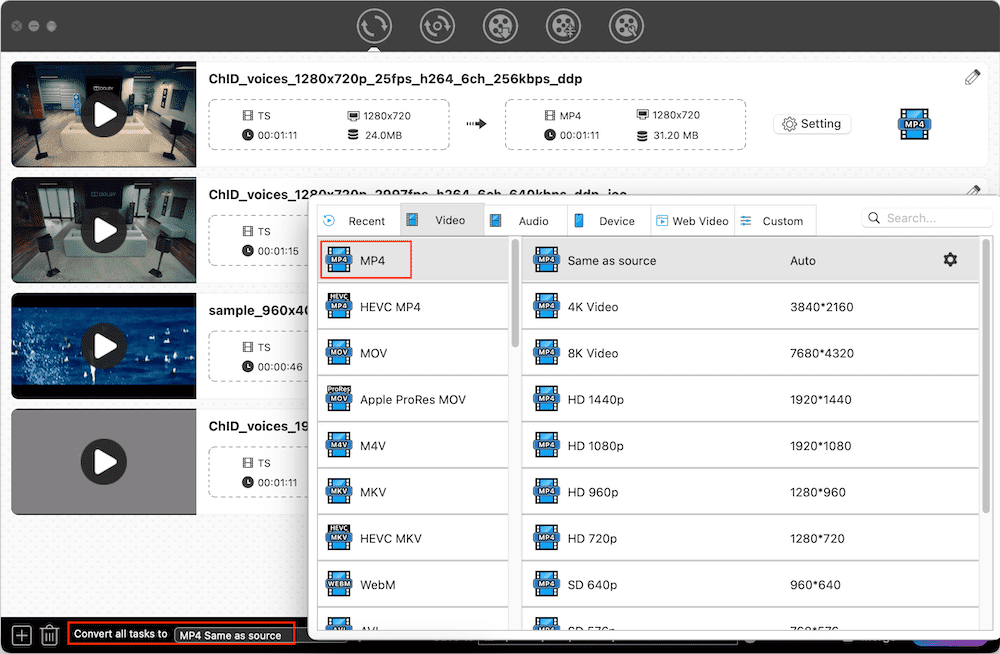This screenshot has width=1000, height=654.
Task: Click the Auto resolution value
Action: coord(802,260)
